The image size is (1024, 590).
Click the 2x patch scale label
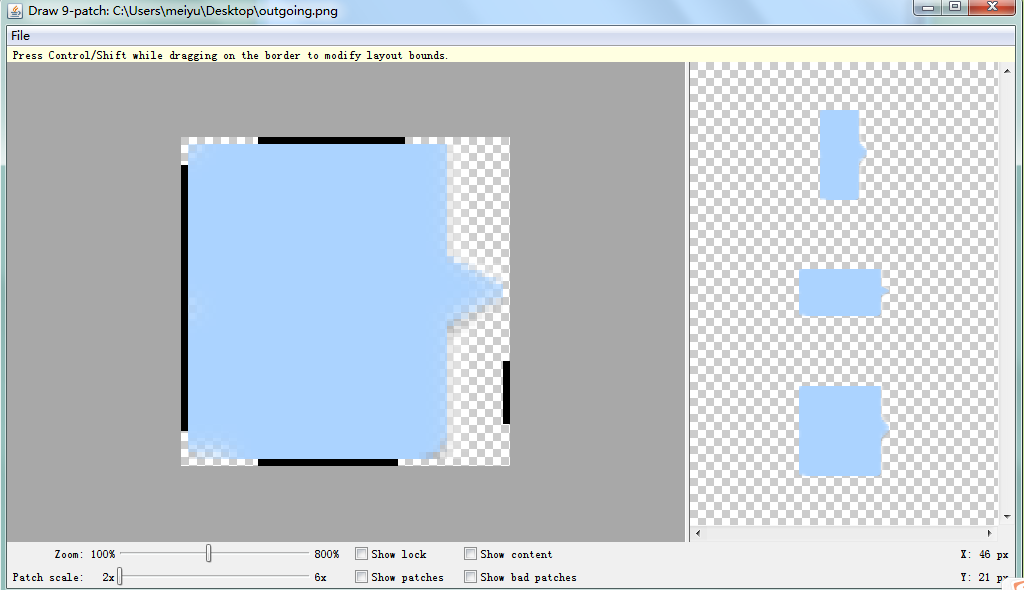pyautogui.click(x=108, y=577)
